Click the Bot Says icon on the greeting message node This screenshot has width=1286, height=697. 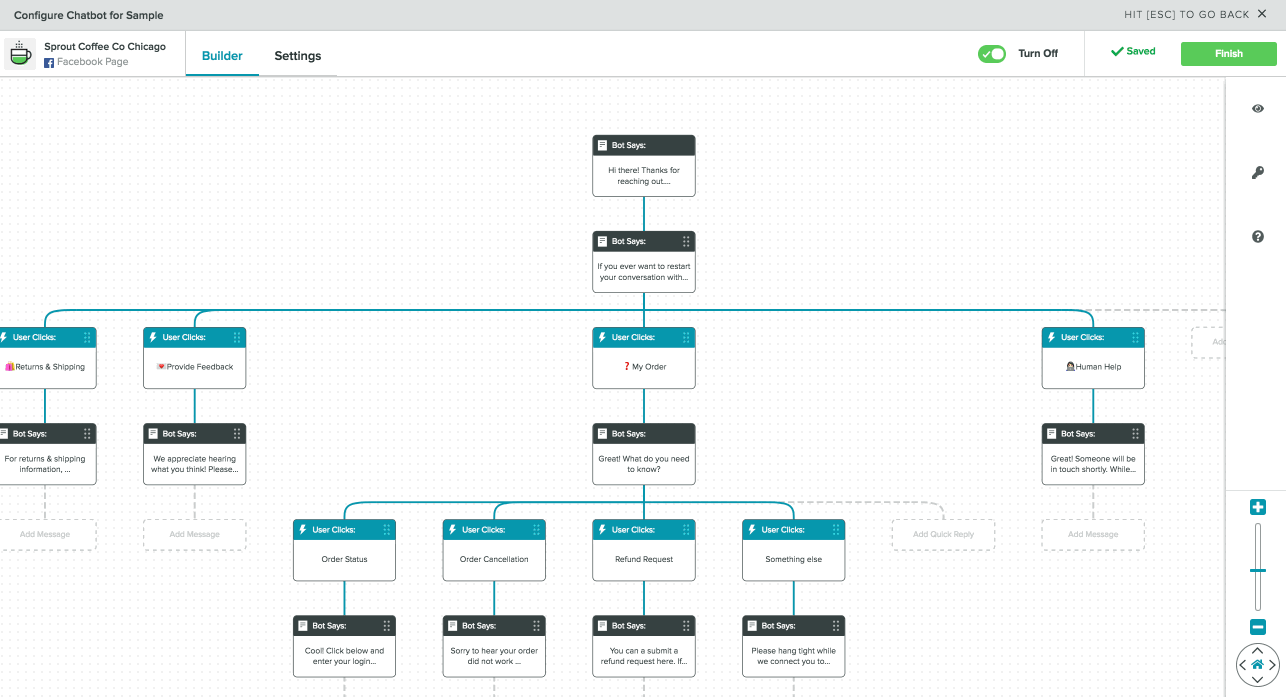601,145
